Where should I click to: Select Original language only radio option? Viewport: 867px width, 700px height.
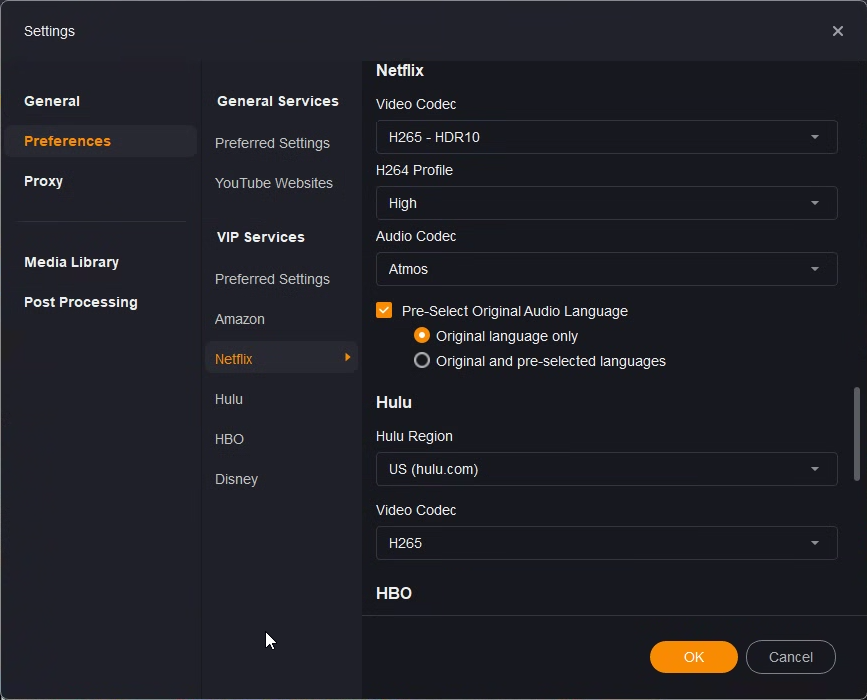(x=422, y=336)
